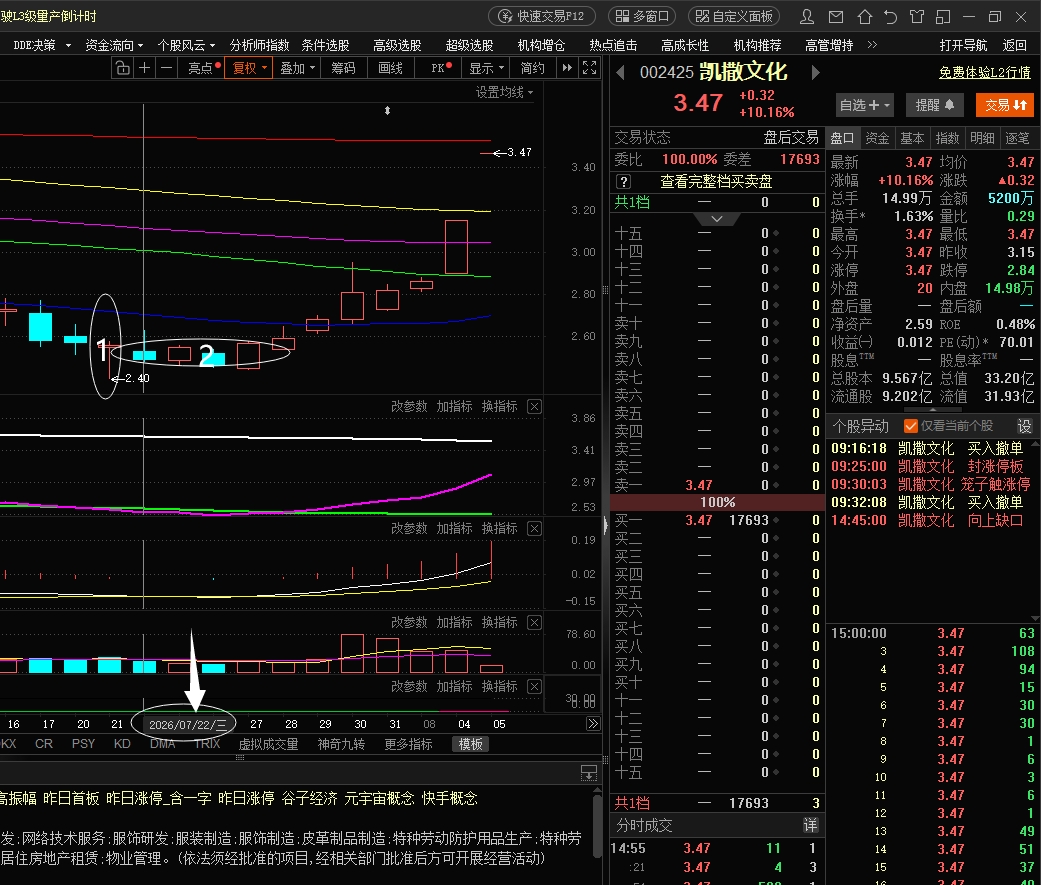
Task: Switch to 盘口 tab
Action: click(x=842, y=138)
